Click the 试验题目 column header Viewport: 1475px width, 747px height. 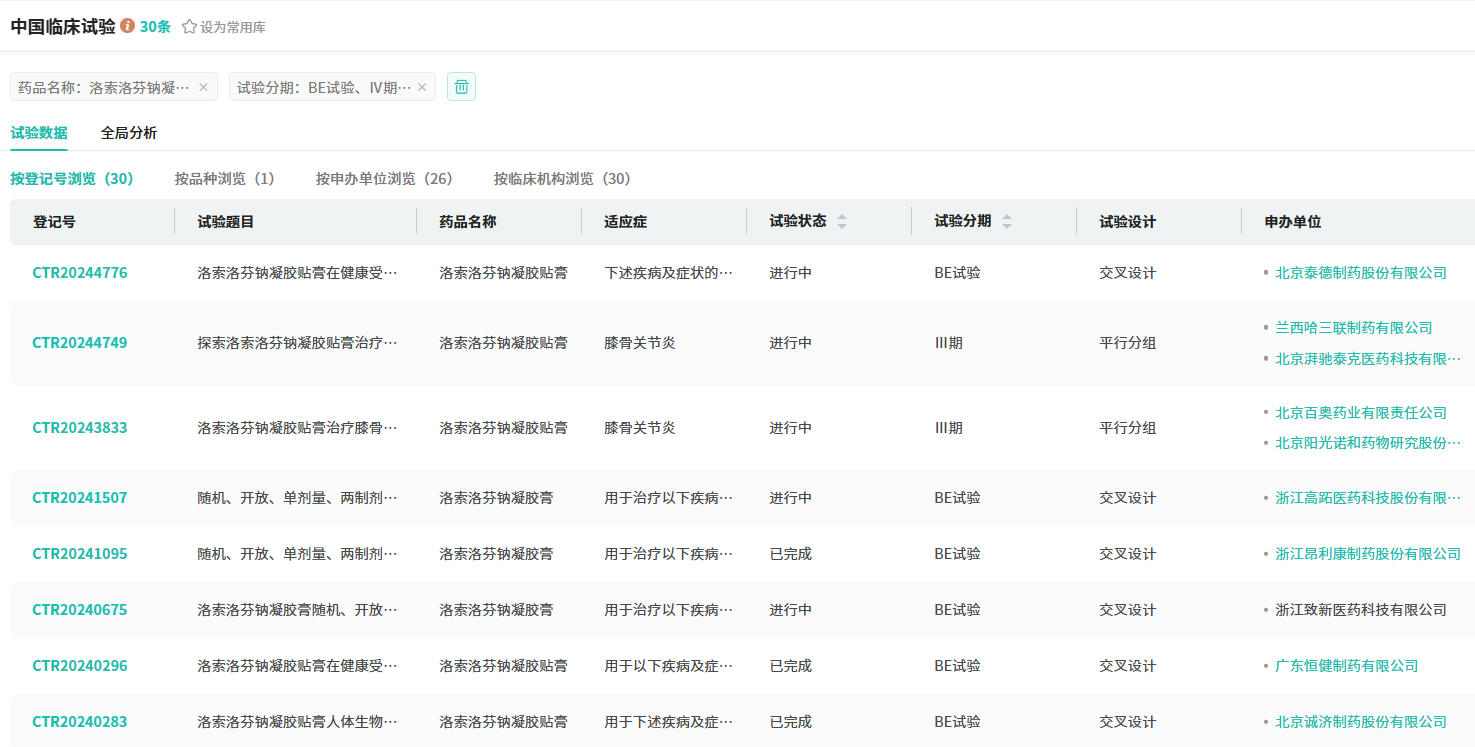[226, 222]
